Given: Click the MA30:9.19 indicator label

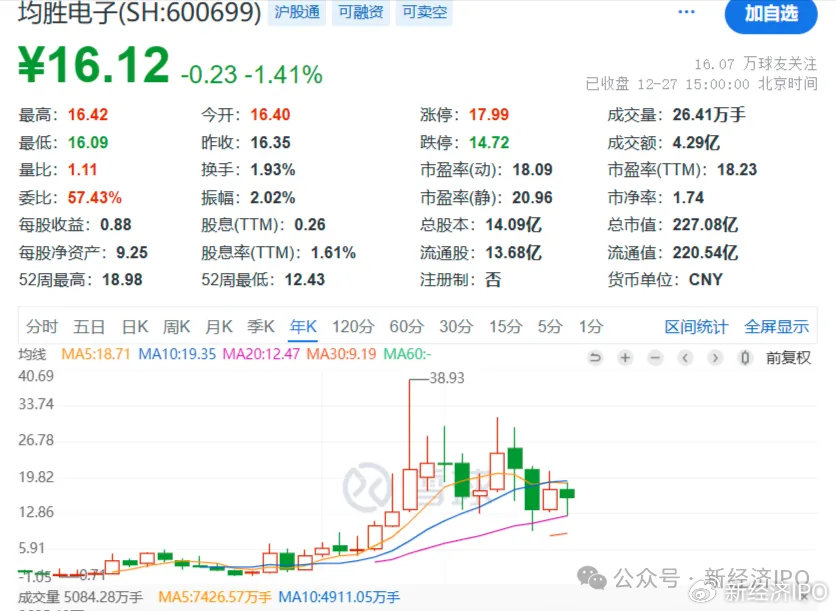Looking at the screenshot, I should click(x=341, y=354).
